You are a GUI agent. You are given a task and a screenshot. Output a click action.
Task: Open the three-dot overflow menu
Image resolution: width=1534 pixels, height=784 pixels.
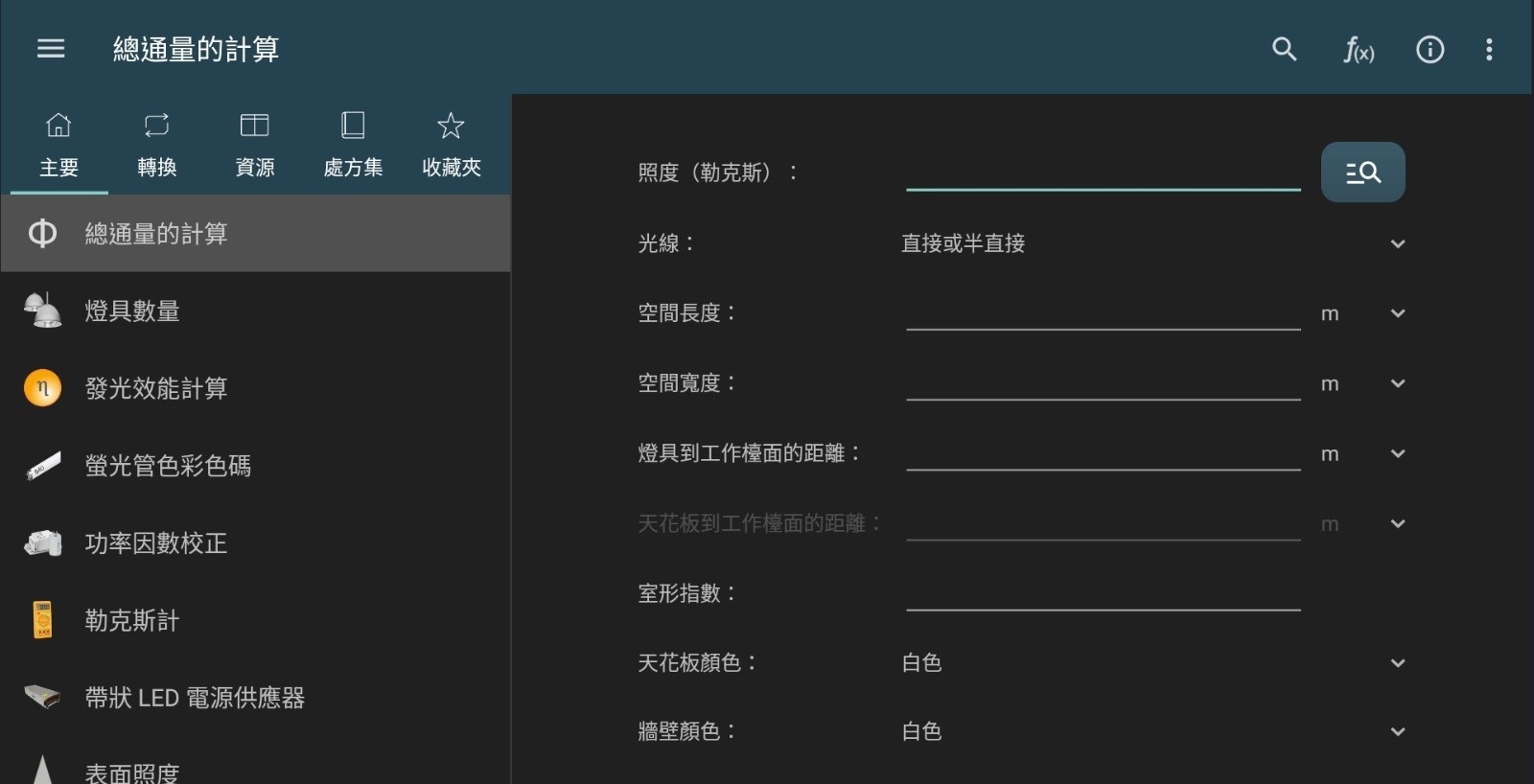(1488, 50)
